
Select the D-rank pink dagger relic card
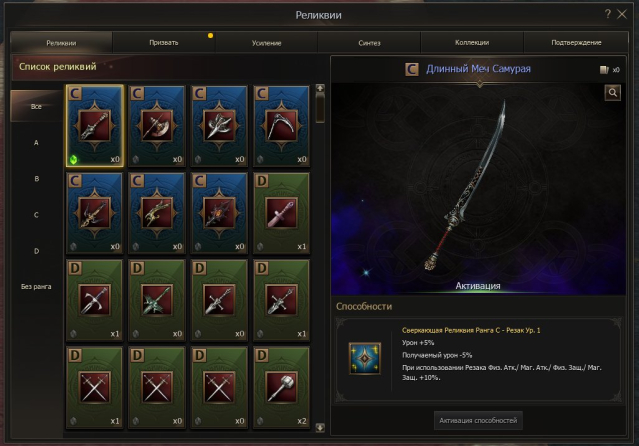281,213
